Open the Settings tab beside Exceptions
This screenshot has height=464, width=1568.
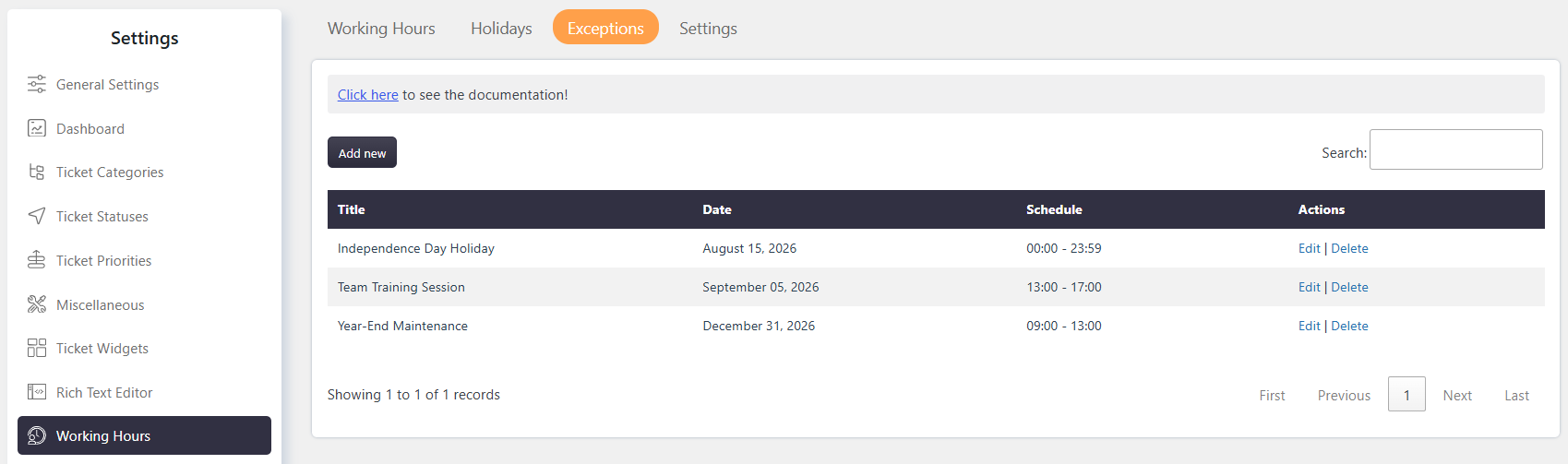[708, 28]
